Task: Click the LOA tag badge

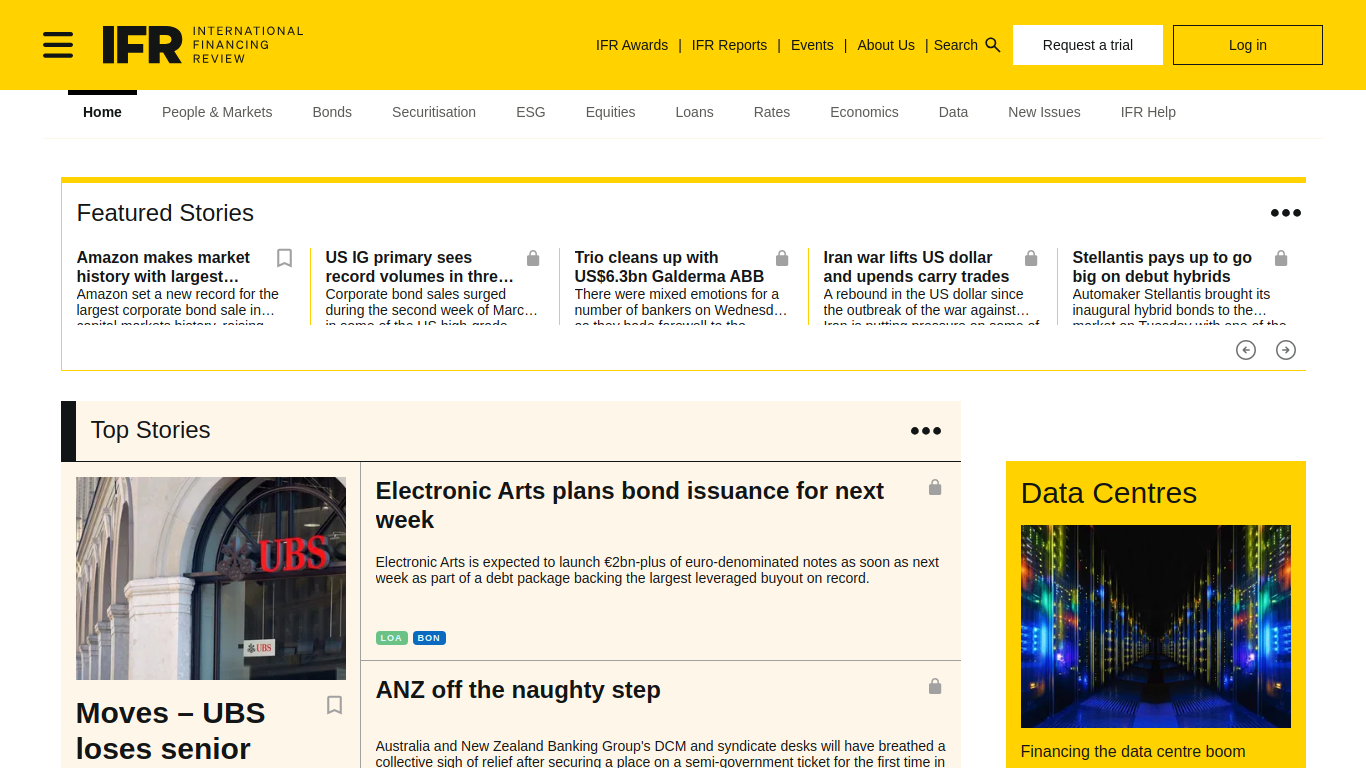Action: click(x=391, y=638)
